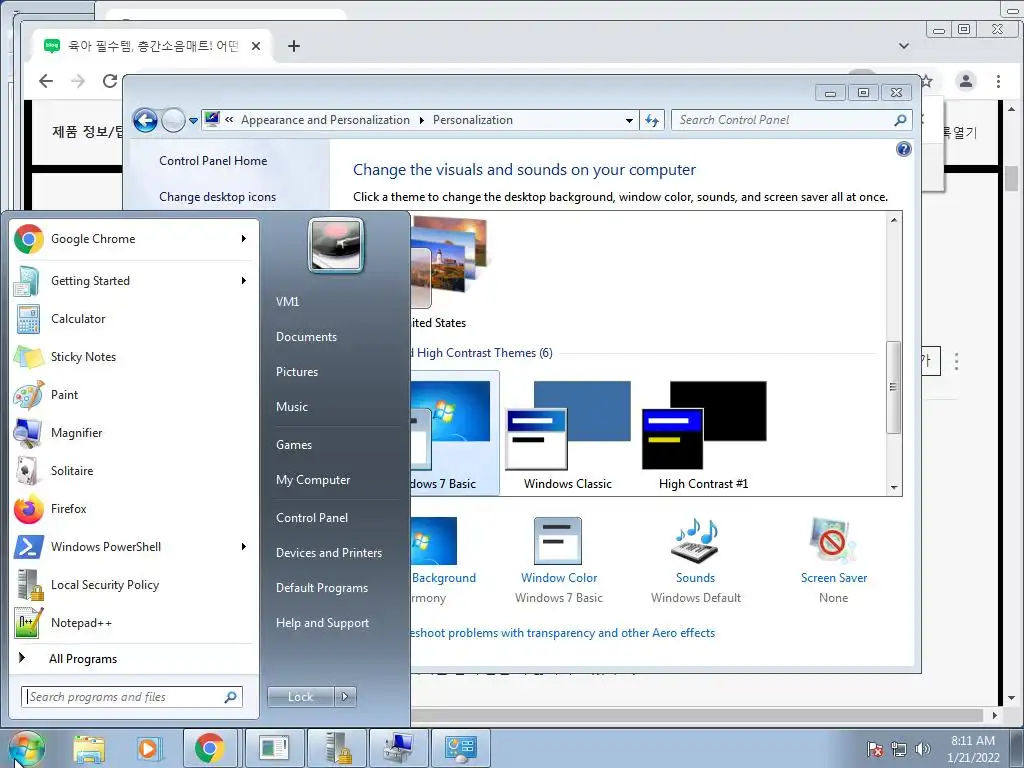This screenshot has width=1024, height=768.
Task: Open Chrome three-dot menu
Action: pyautogui.click(x=998, y=81)
